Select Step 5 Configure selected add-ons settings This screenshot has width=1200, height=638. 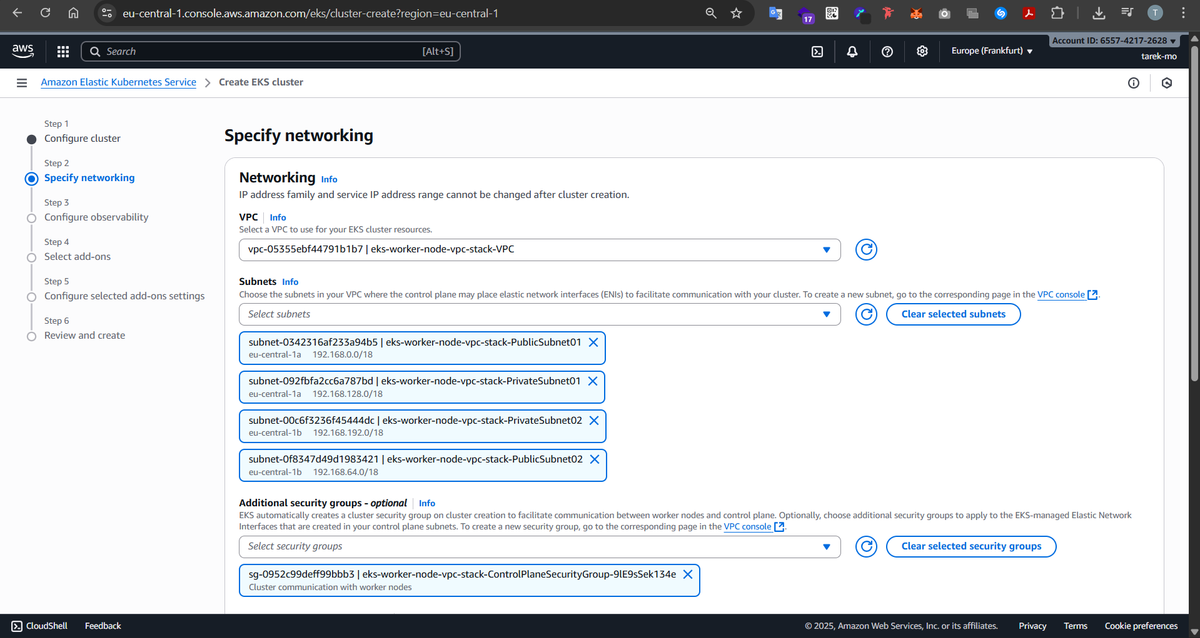pyautogui.click(x=124, y=296)
